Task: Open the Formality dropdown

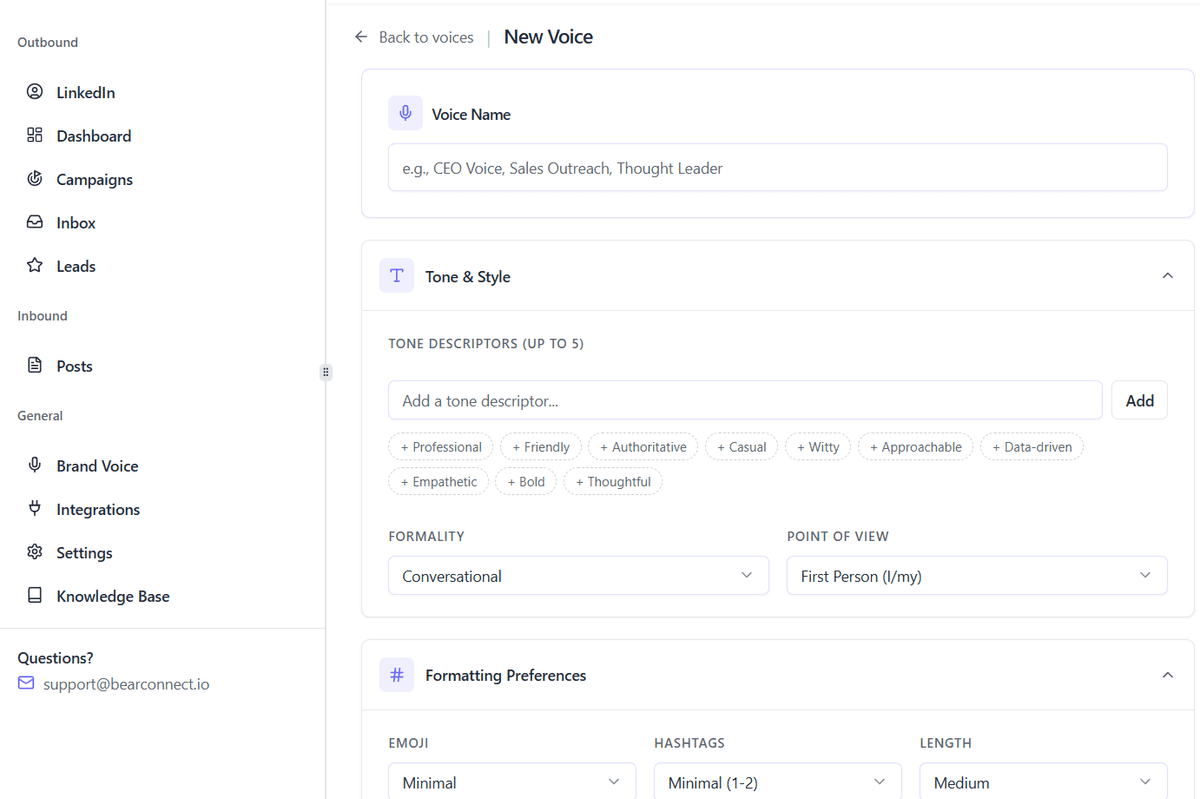Action: [578, 576]
